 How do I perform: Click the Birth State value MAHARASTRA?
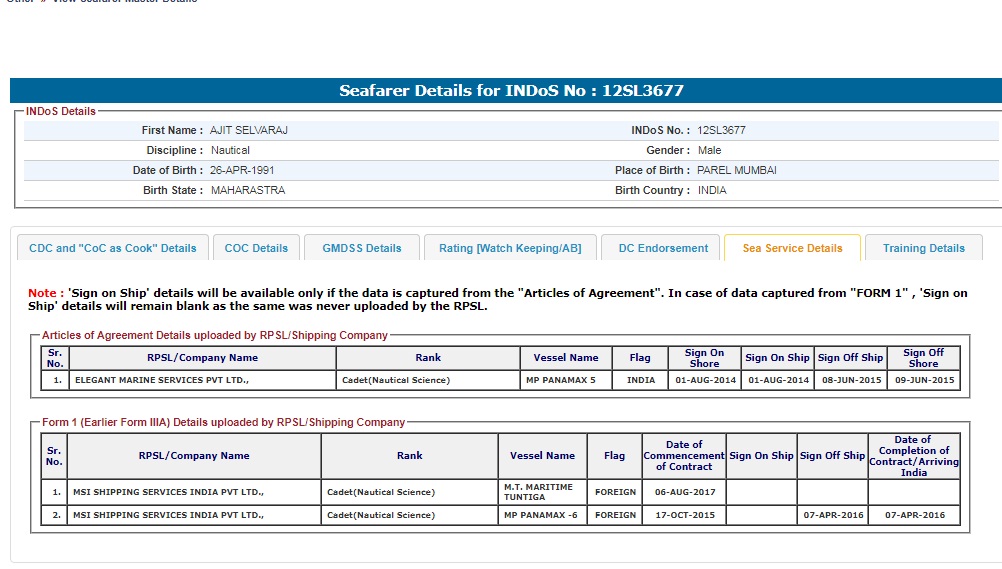click(248, 190)
